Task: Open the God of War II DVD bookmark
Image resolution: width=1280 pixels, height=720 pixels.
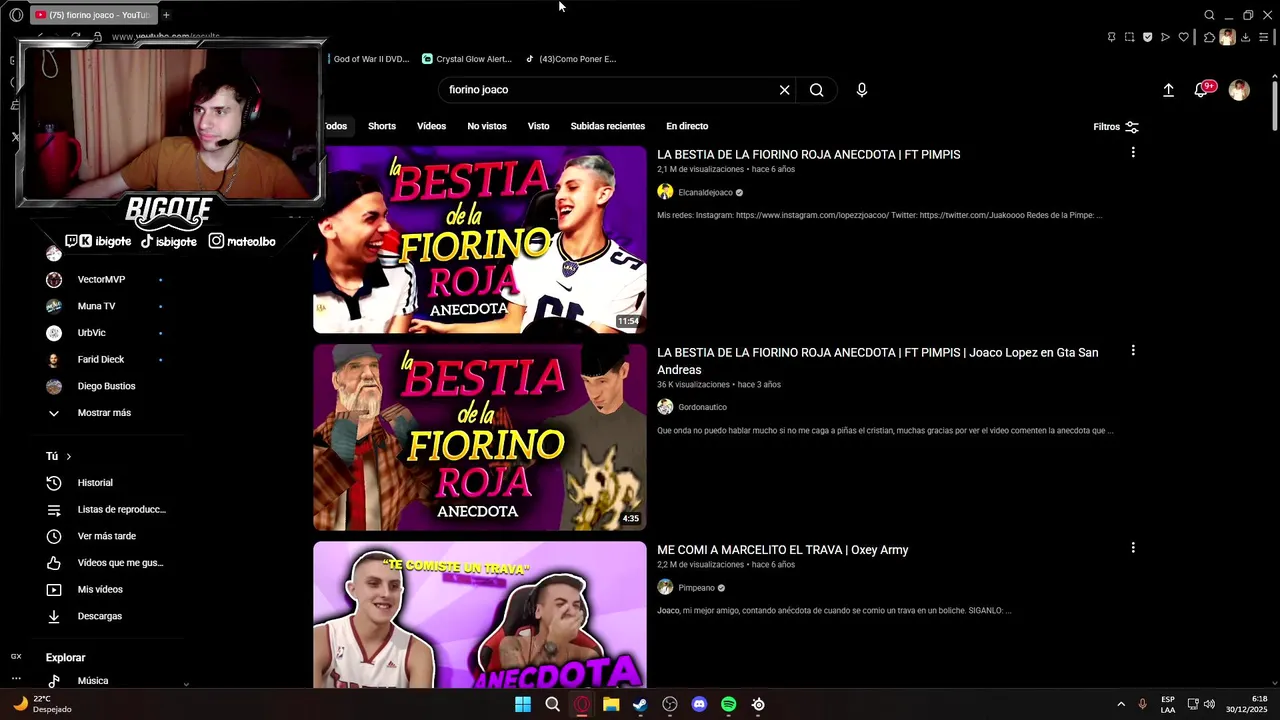Action: tap(368, 59)
